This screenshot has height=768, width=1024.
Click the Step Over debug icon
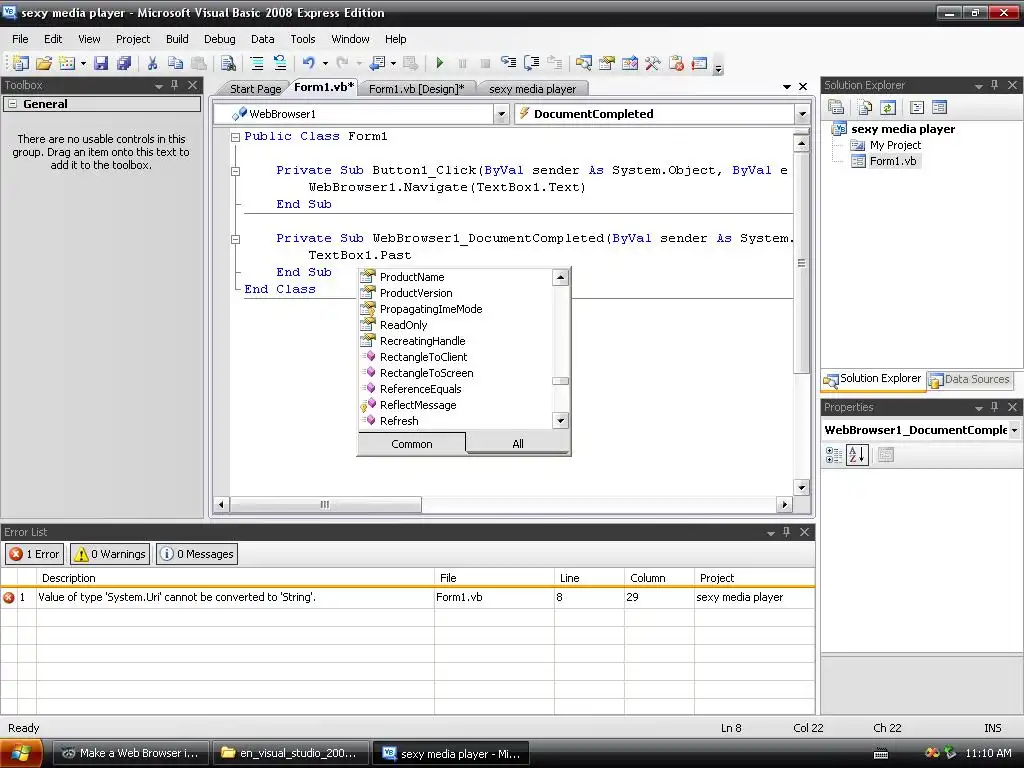[x=532, y=63]
